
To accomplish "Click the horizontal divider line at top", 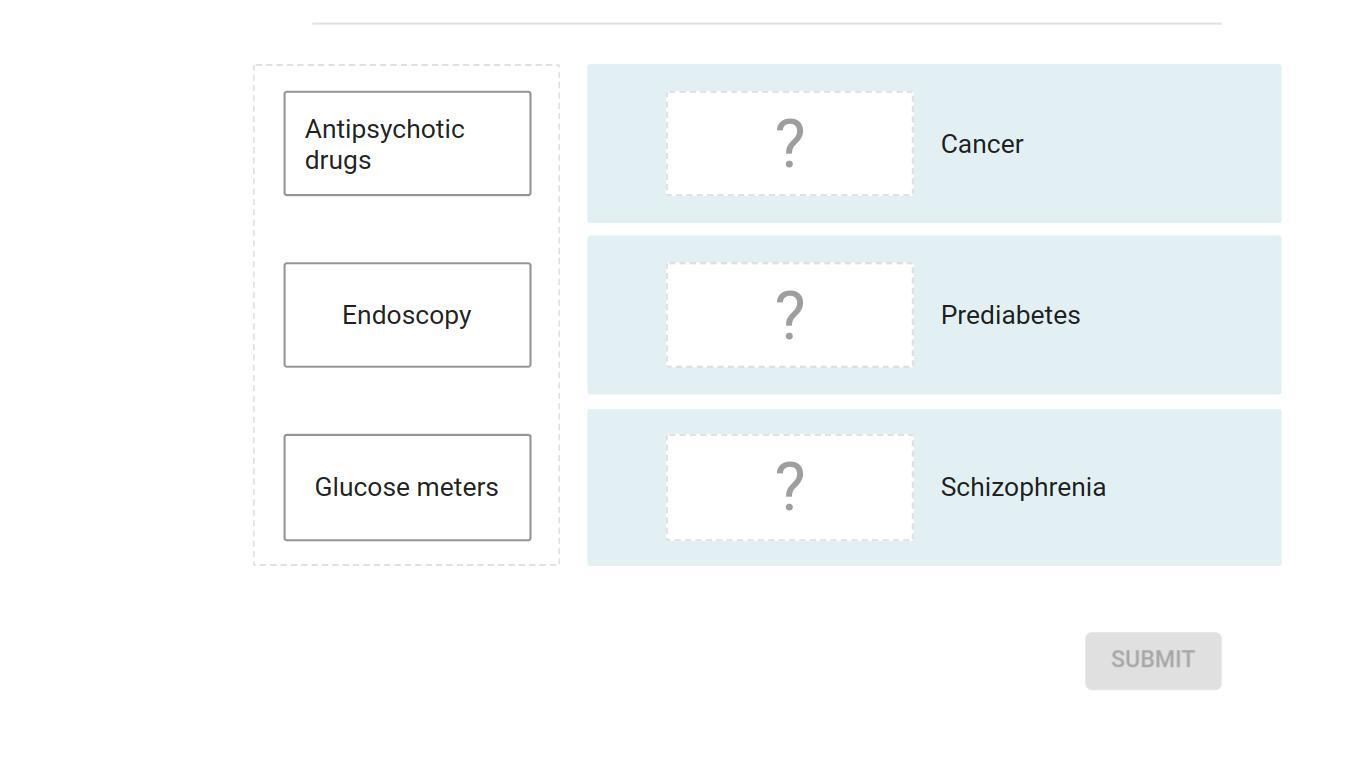I will 766,23.
